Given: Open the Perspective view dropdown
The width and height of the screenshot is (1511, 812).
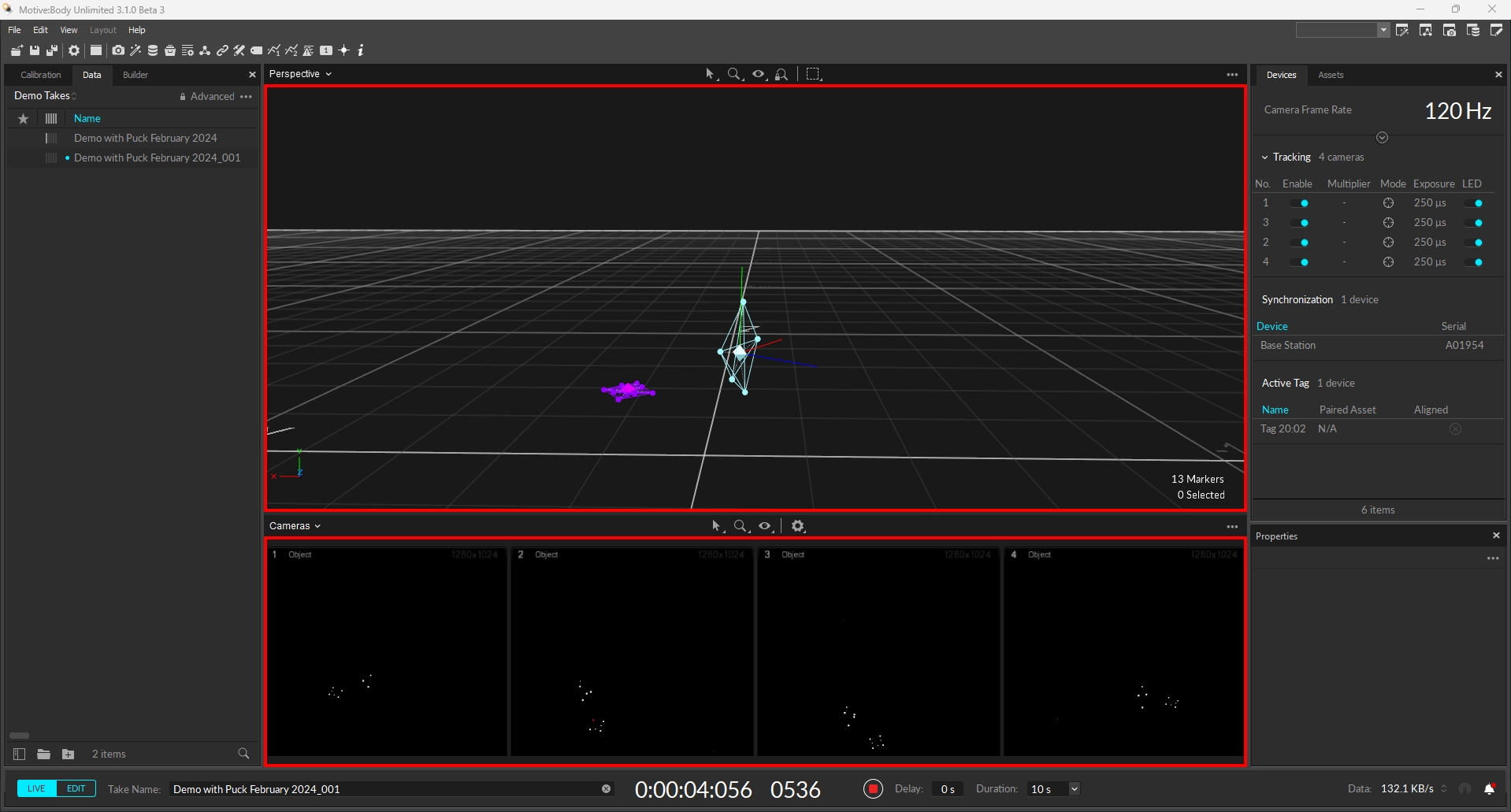Looking at the screenshot, I should (300, 74).
